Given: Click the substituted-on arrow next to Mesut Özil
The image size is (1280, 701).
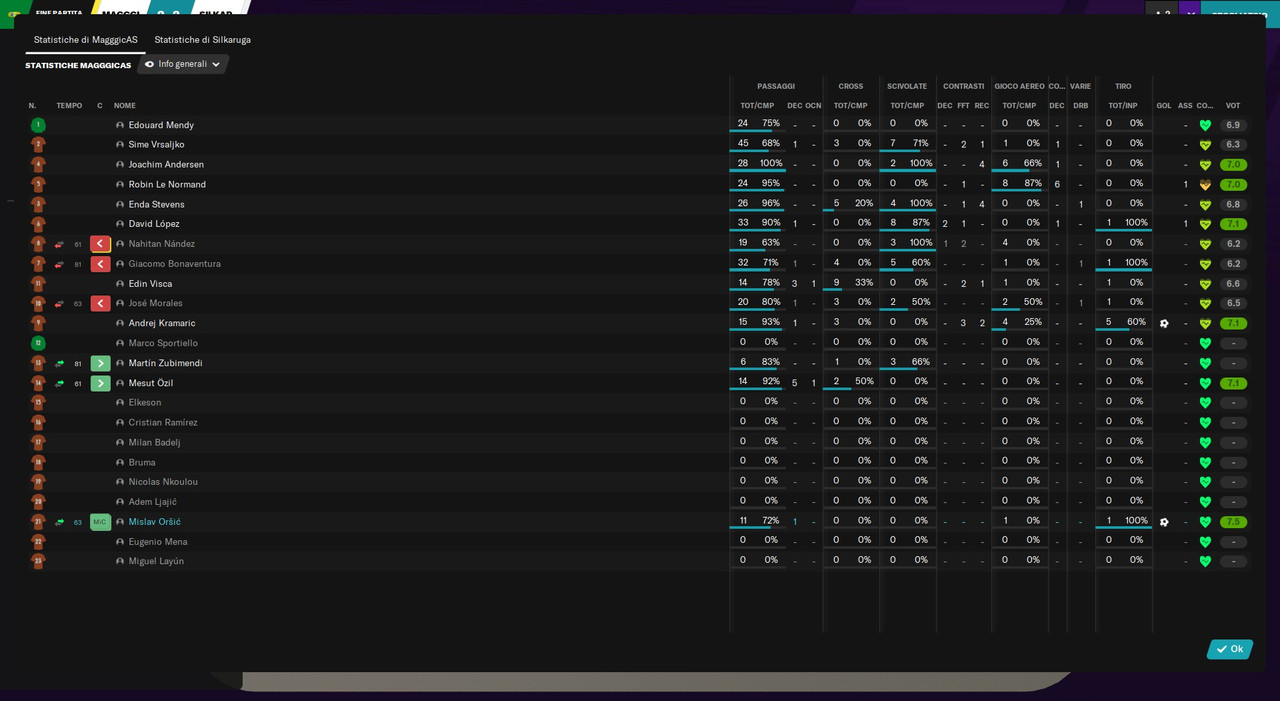Looking at the screenshot, I should click(100, 383).
